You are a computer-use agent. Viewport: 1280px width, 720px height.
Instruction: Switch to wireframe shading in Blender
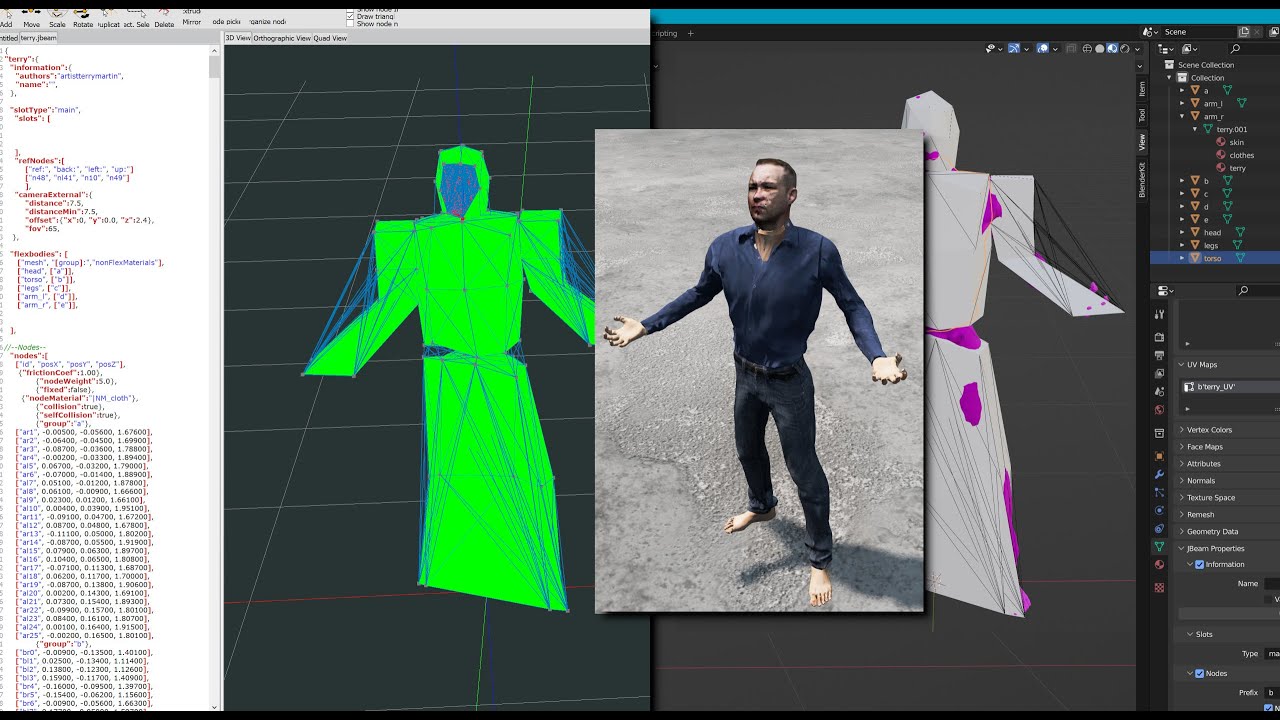pos(1088,48)
